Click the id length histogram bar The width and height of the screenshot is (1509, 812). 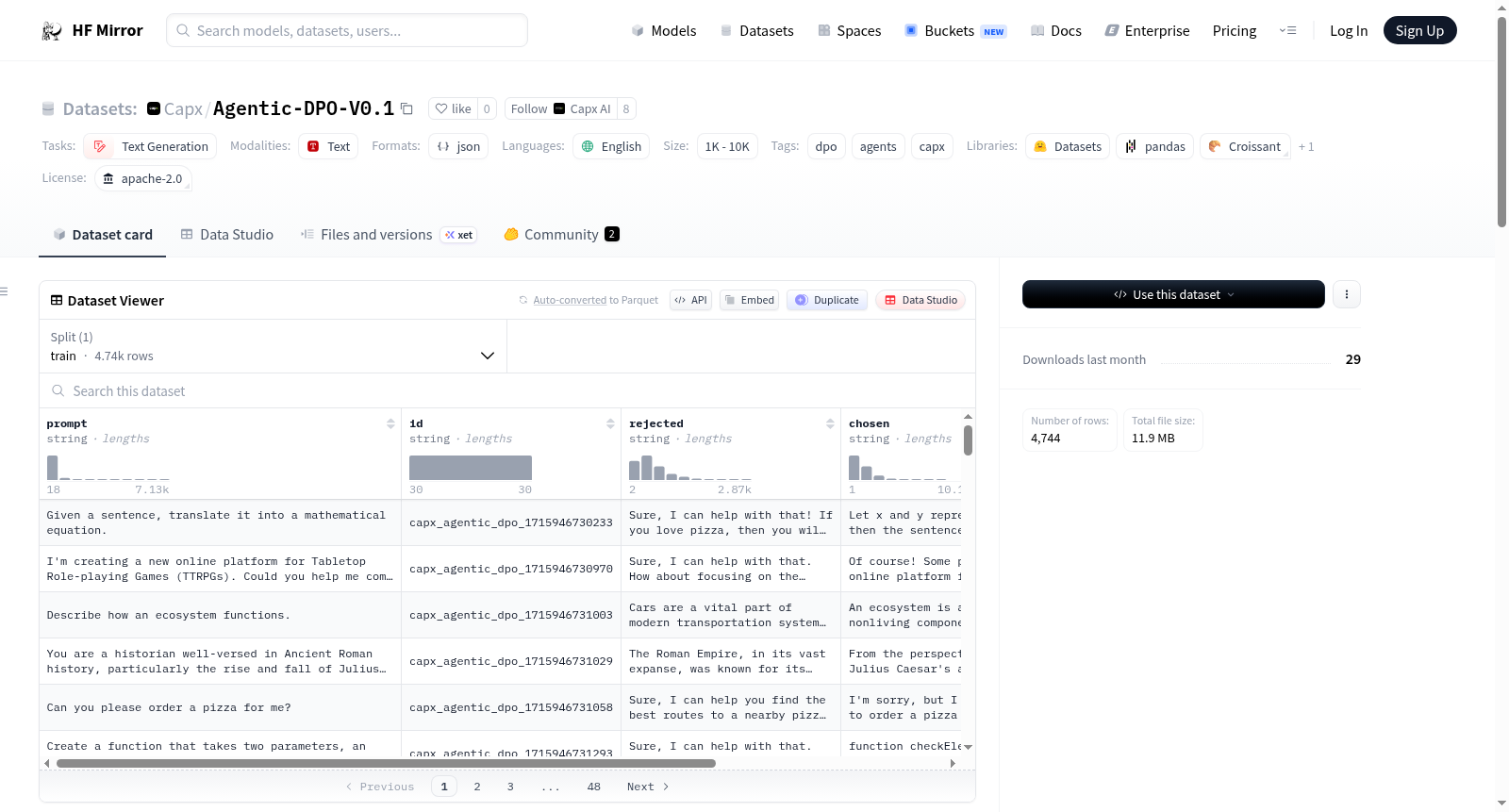pyautogui.click(x=471, y=468)
